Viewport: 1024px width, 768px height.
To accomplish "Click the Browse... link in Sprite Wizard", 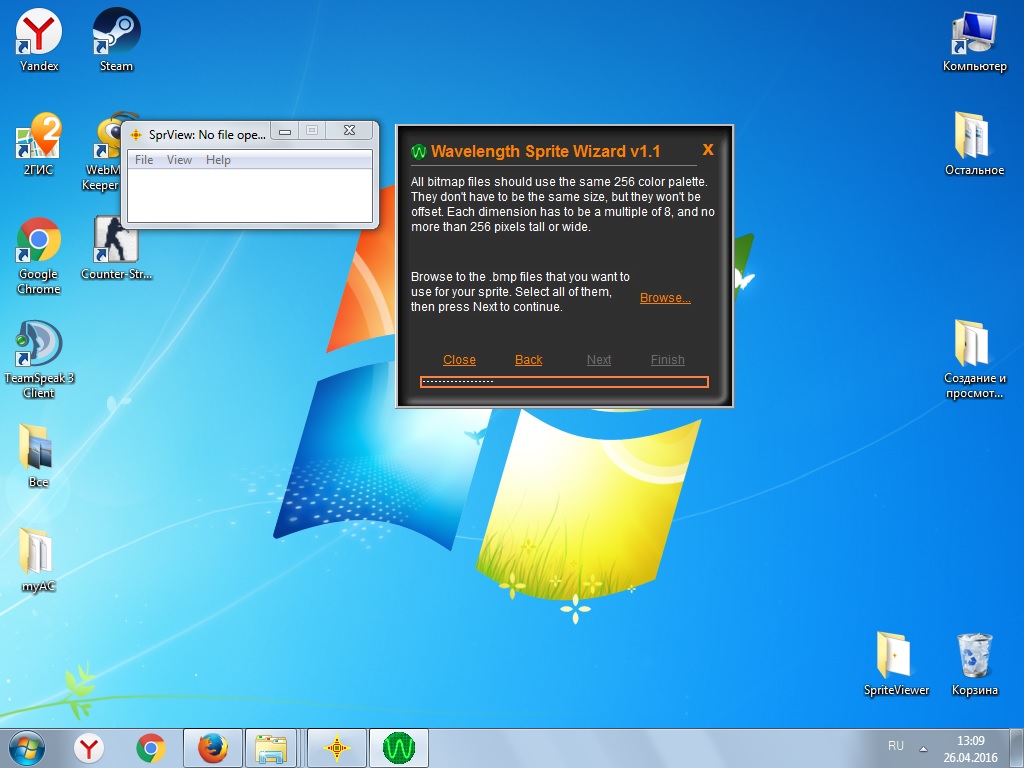I will click(665, 298).
